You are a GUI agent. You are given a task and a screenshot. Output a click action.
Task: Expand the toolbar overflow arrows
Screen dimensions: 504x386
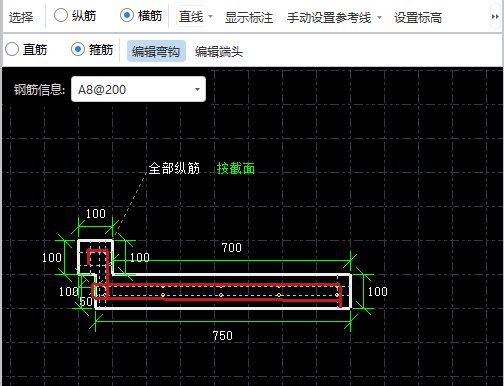495,17
